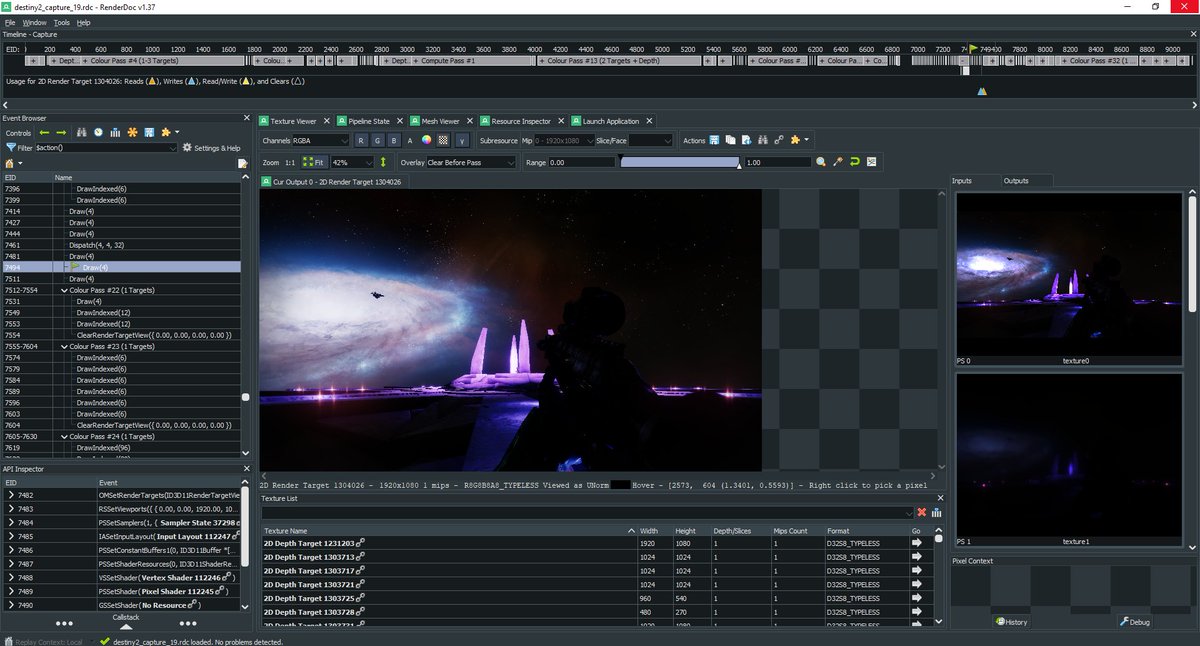The image size is (1200, 646).
Task: Go to next drawcall with green right arrow
Action: click(x=61, y=132)
